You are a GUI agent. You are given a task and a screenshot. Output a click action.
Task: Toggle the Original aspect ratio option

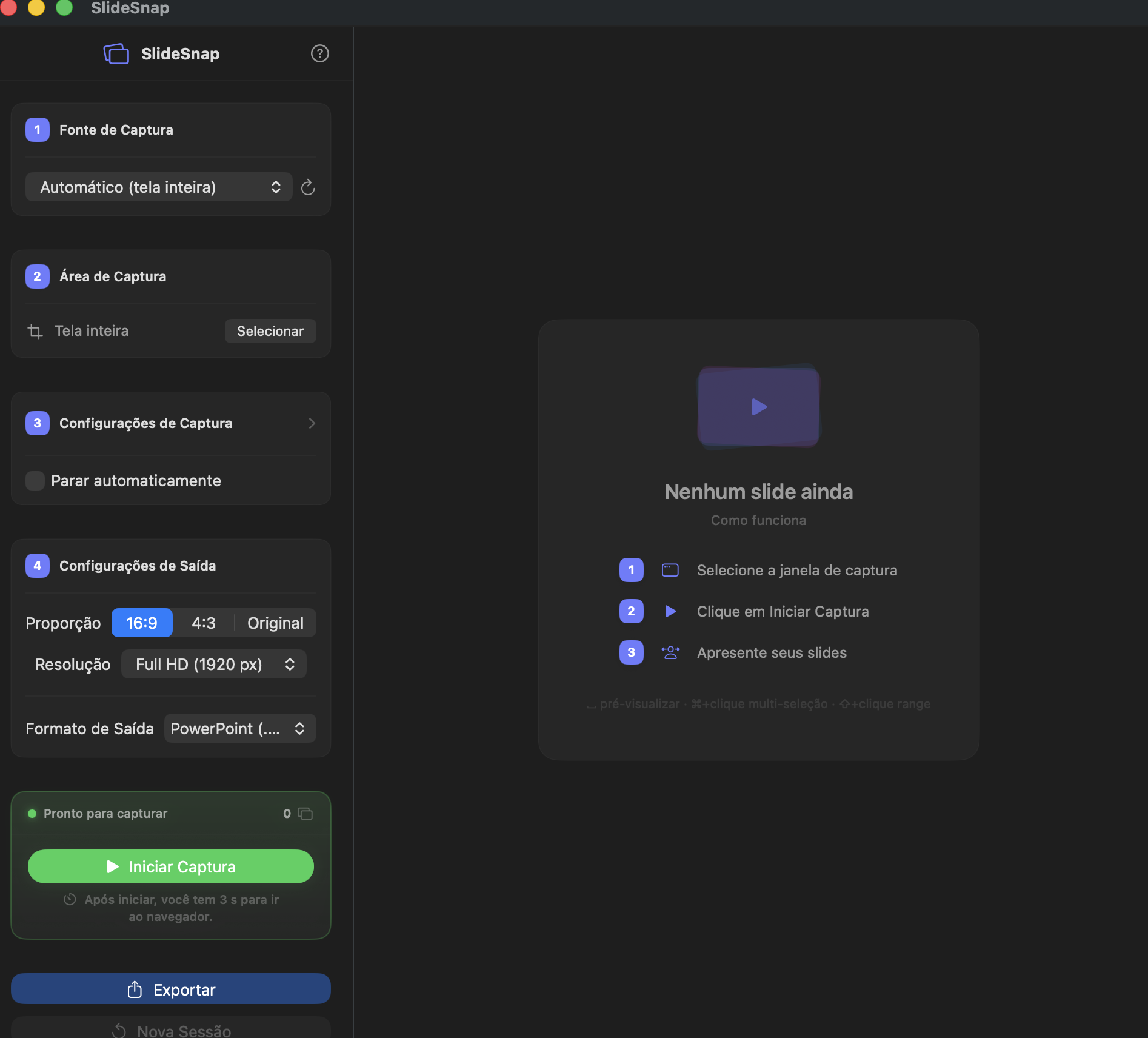tap(275, 623)
